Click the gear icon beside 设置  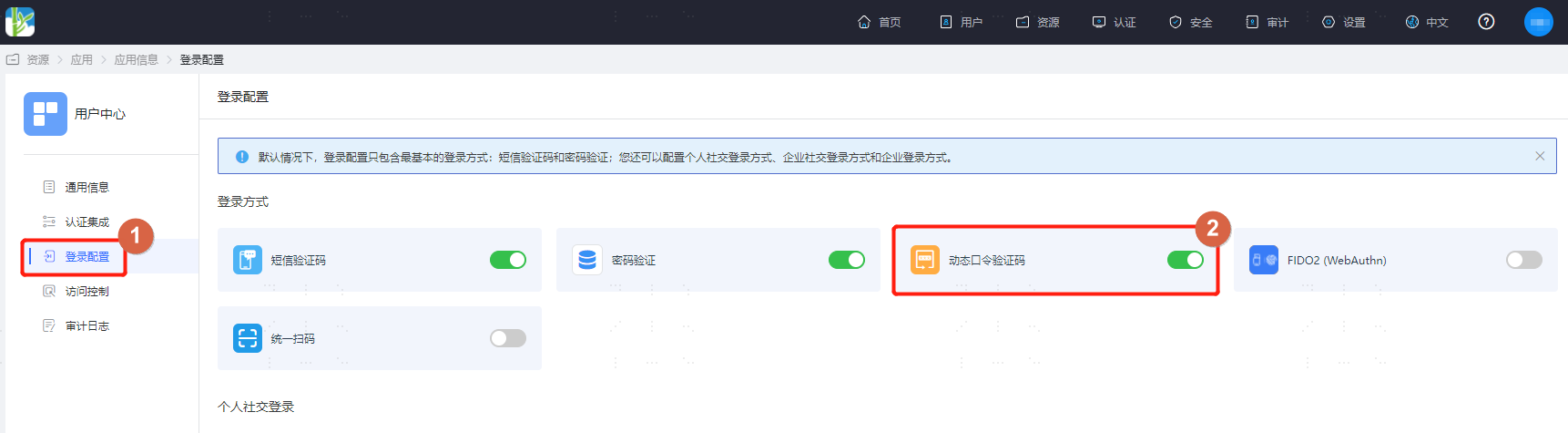point(1329,22)
